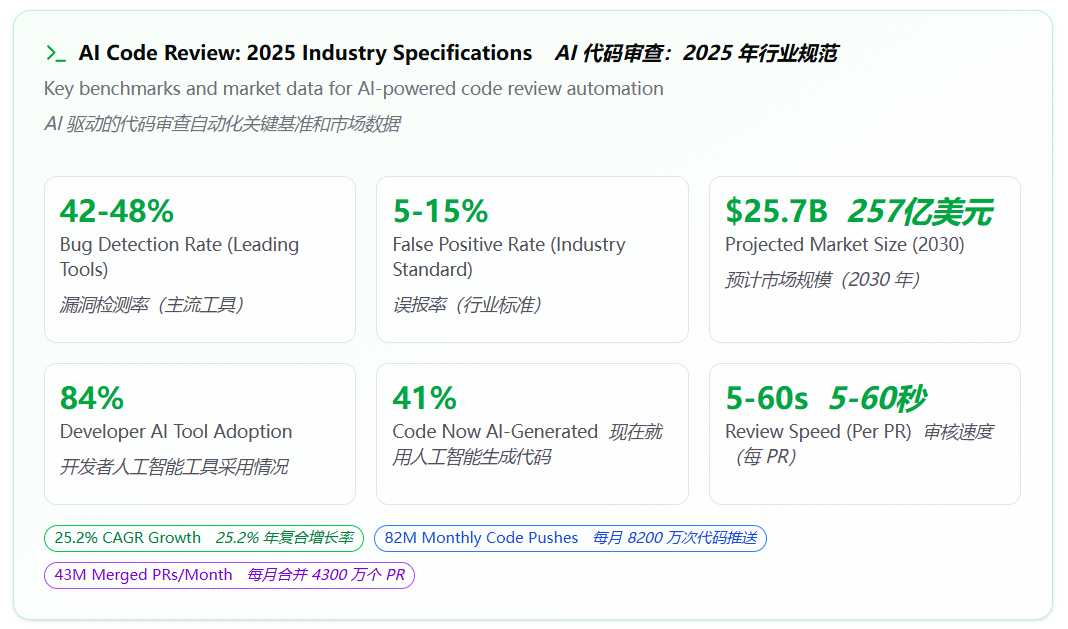
Task: Open the $25.7B Projected Market Size card
Action: click(864, 260)
